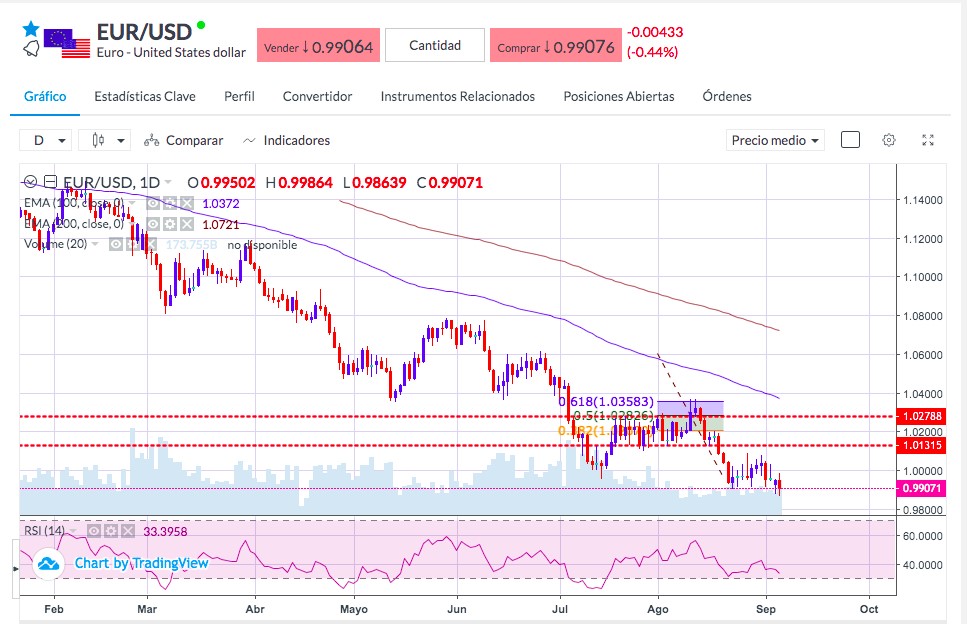The height and width of the screenshot is (624, 967).
Task: Click the 0.99071 current price label
Action: click(922, 488)
